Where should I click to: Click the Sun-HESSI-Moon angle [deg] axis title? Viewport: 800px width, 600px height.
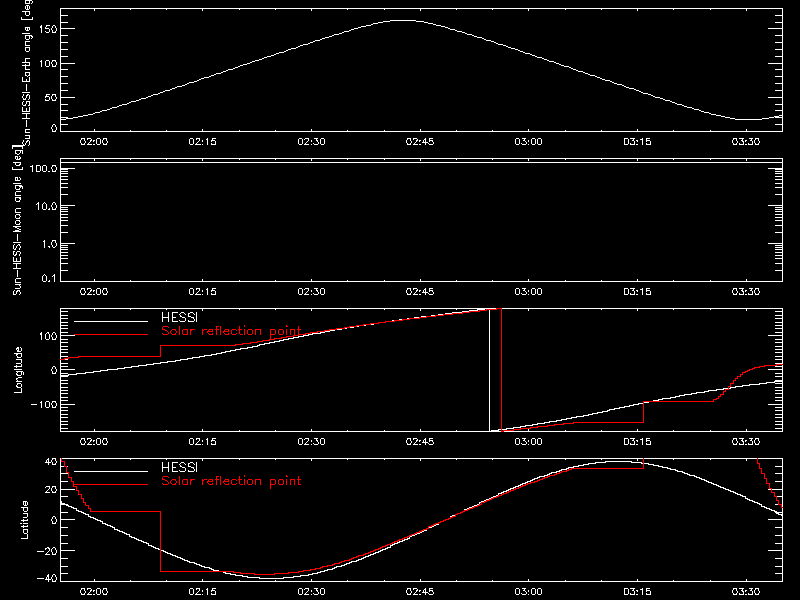tap(17, 220)
